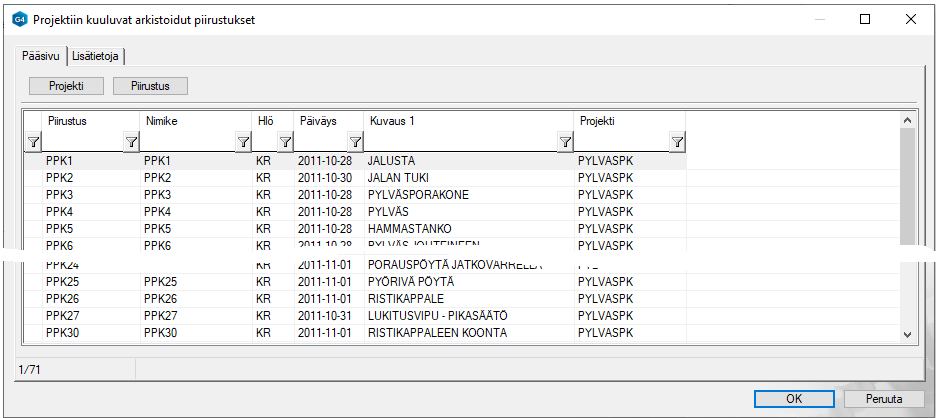Open the Päiväys column filter

click(355, 142)
